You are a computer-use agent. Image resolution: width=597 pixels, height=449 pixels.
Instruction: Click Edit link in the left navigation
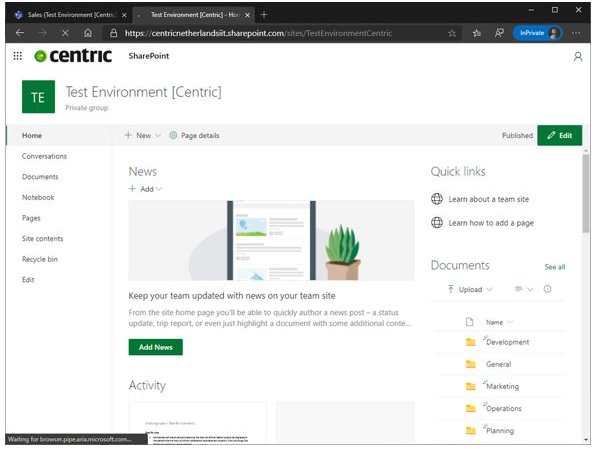(28, 280)
